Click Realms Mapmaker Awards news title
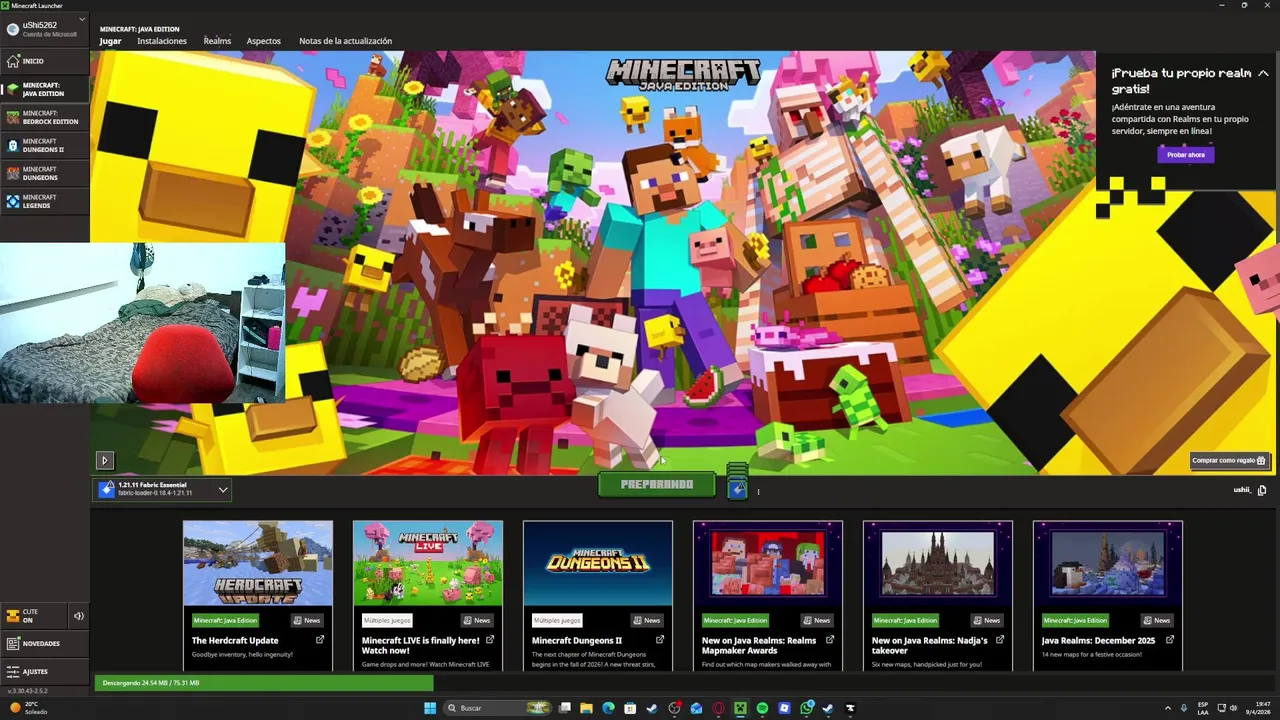 pos(759,645)
